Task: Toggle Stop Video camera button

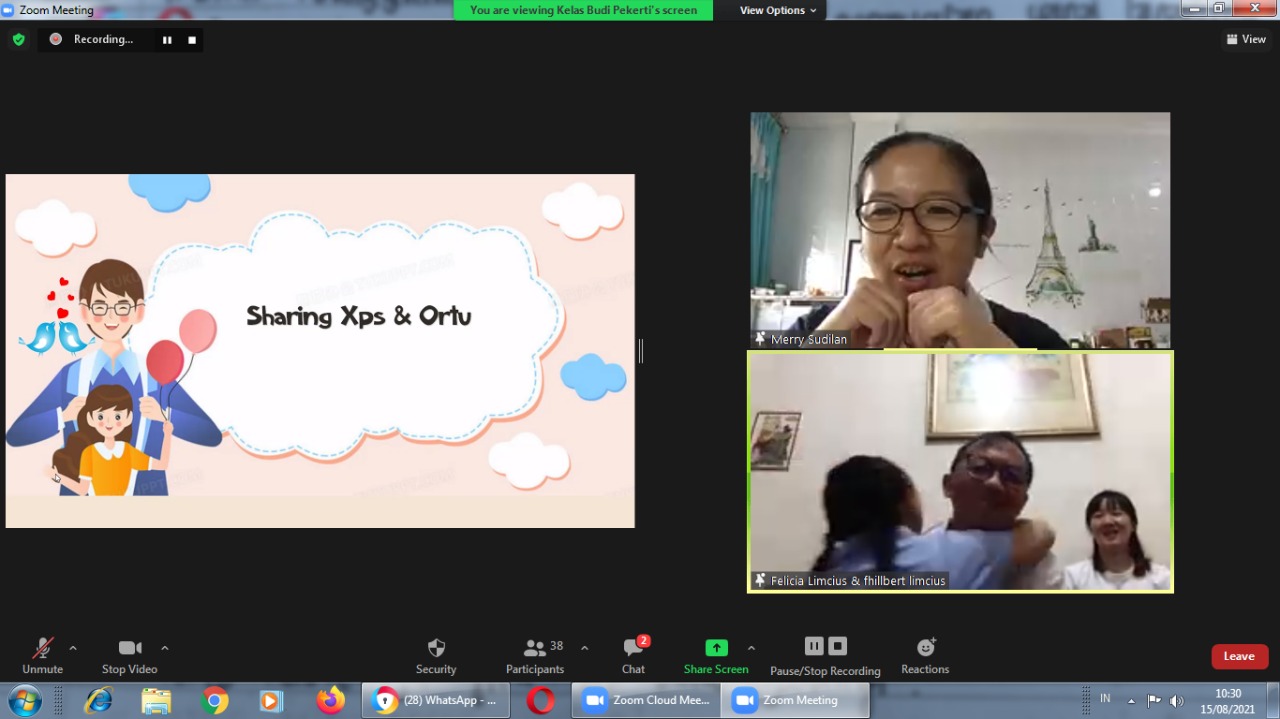Action: coord(129,648)
